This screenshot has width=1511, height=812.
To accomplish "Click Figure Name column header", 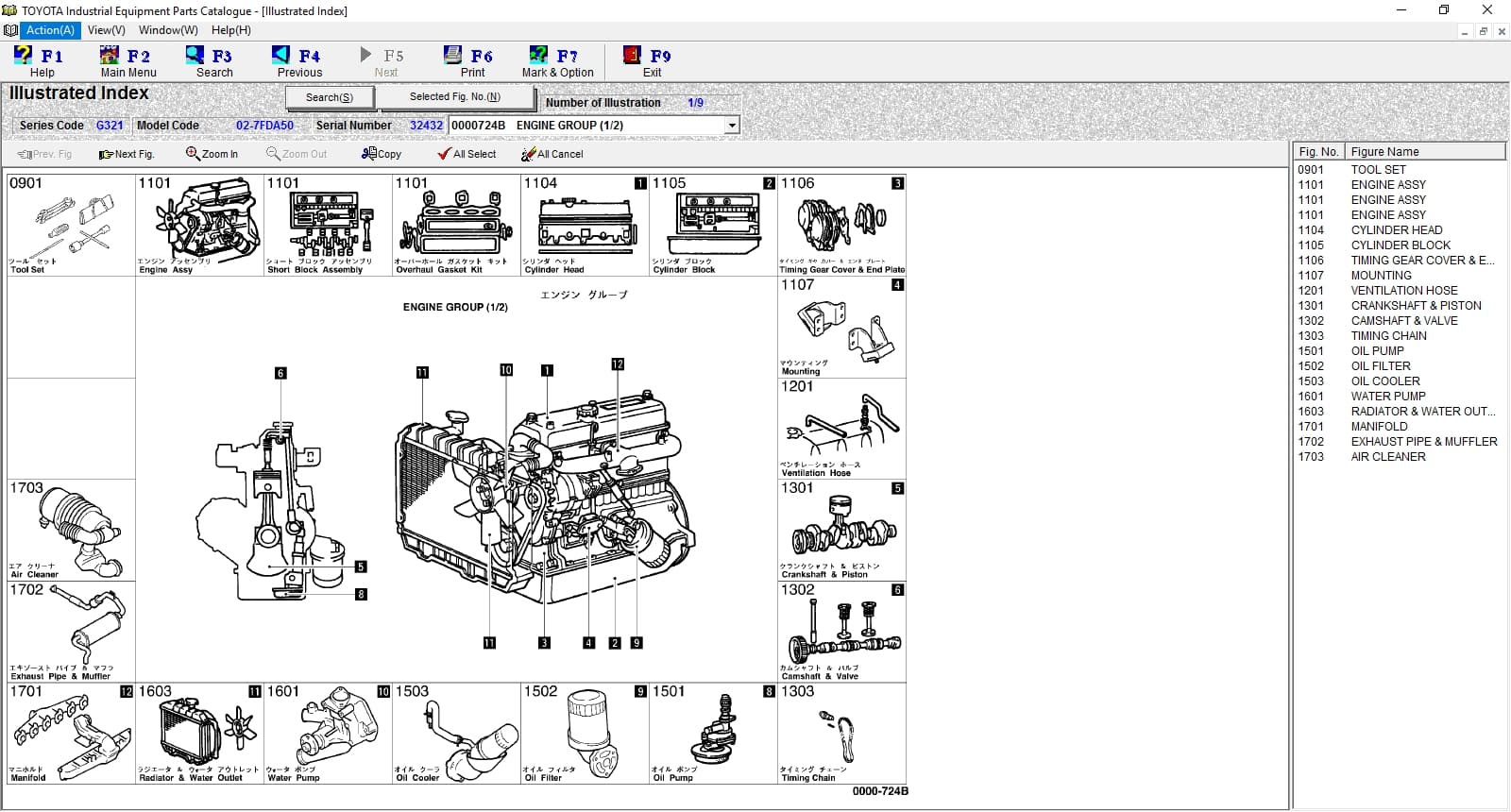I will tap(1424, 151).
